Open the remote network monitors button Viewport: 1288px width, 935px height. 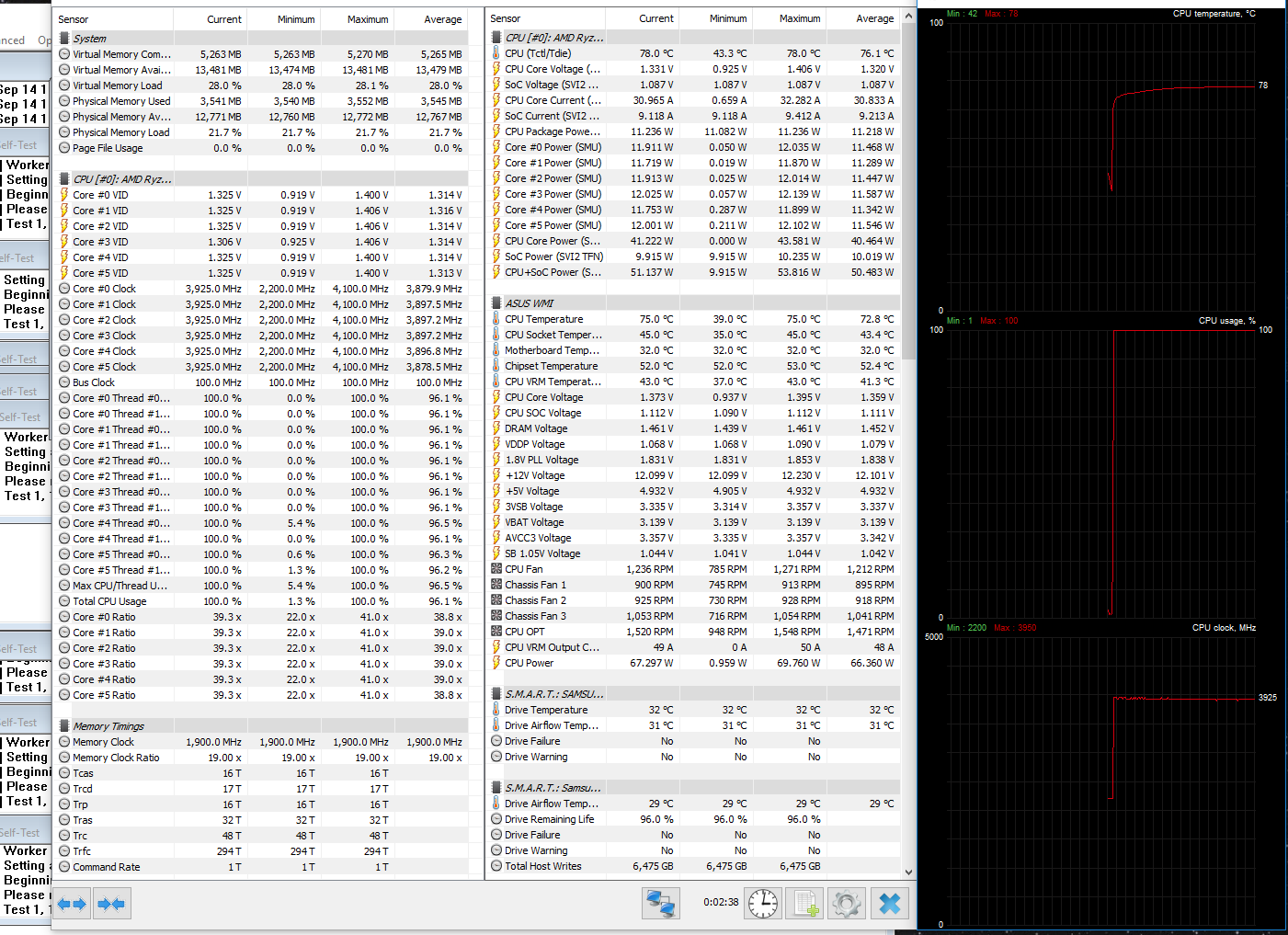tap(660, 903)
